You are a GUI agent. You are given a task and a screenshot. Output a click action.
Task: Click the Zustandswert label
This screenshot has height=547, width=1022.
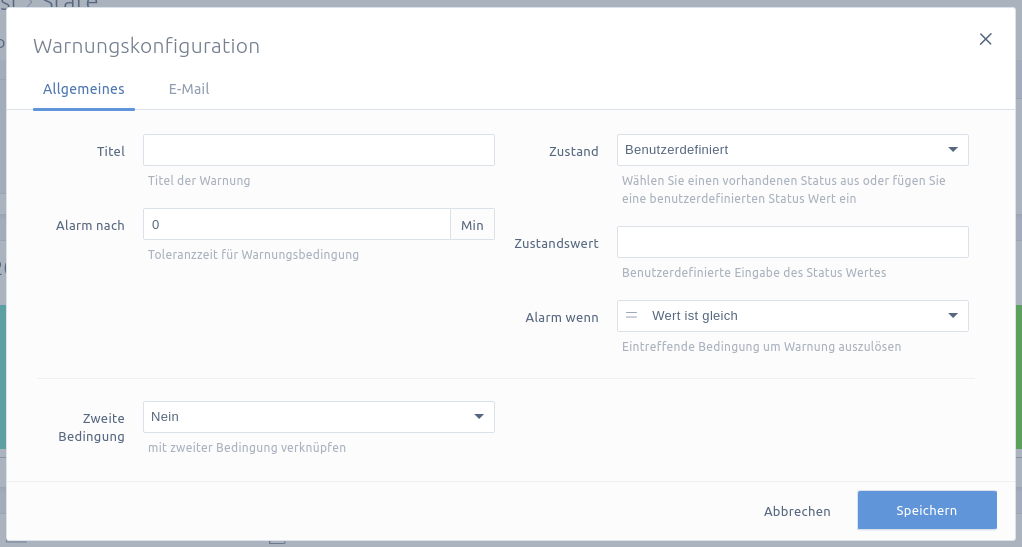pyautogui.click(x=556, y=243)
